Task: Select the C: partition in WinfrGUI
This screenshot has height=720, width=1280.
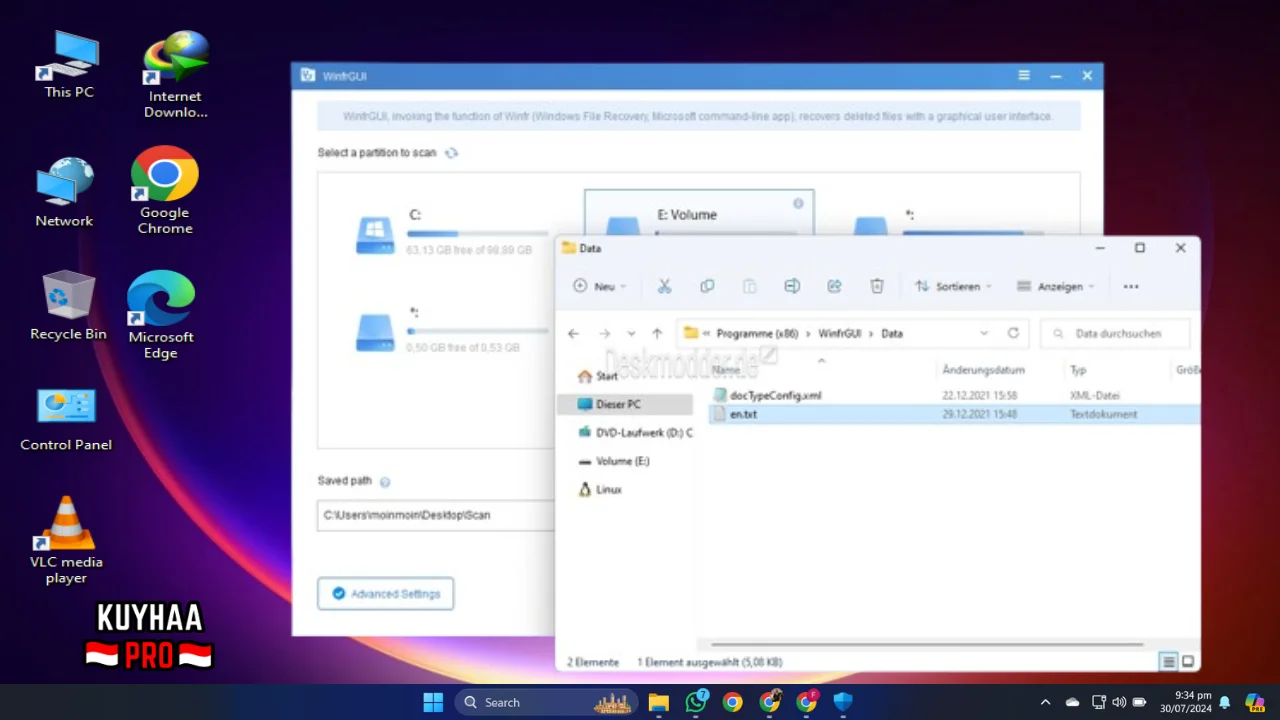Action: click(450, 234)
